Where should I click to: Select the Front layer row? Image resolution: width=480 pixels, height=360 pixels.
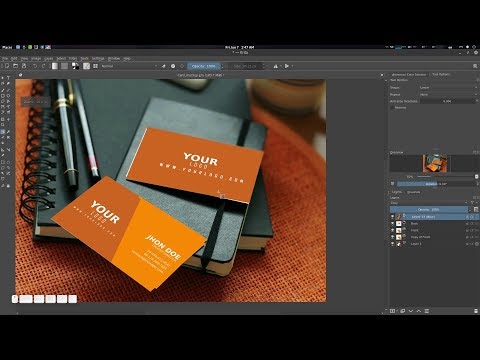click(434, 230)
